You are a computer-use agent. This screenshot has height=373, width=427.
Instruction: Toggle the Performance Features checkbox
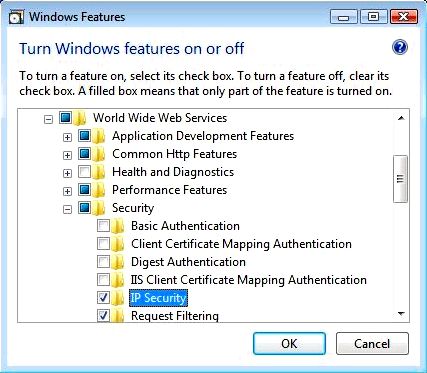(84, 190)
